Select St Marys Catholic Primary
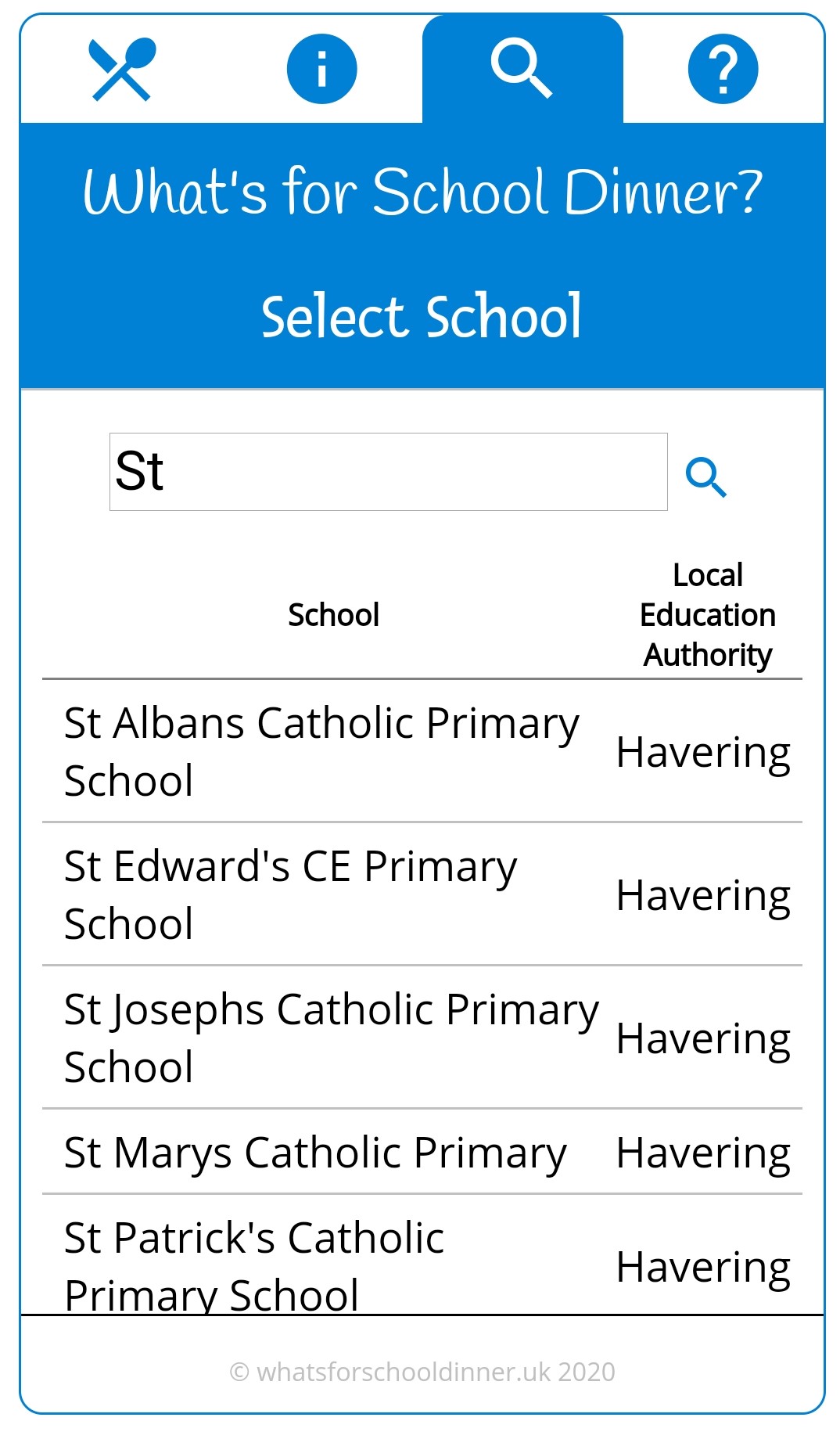This screenshot has height=1439, width=840. 315,1153
